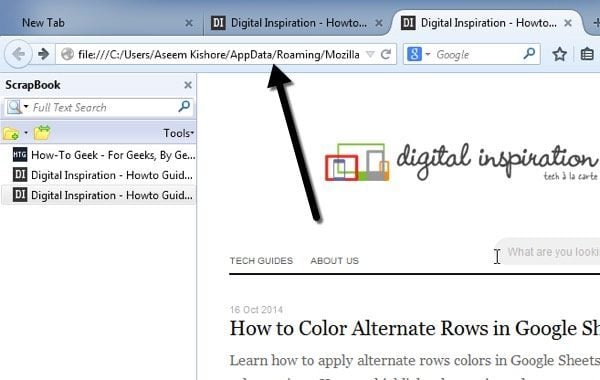Click the Google search magnifier icon

click(x=529, y=54)
